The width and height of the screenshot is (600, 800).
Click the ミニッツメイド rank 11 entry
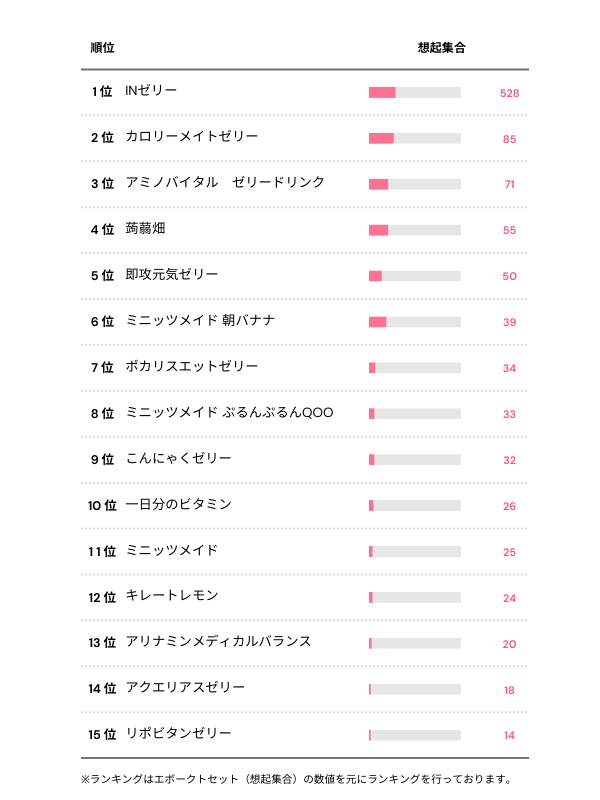coord(172,551)
